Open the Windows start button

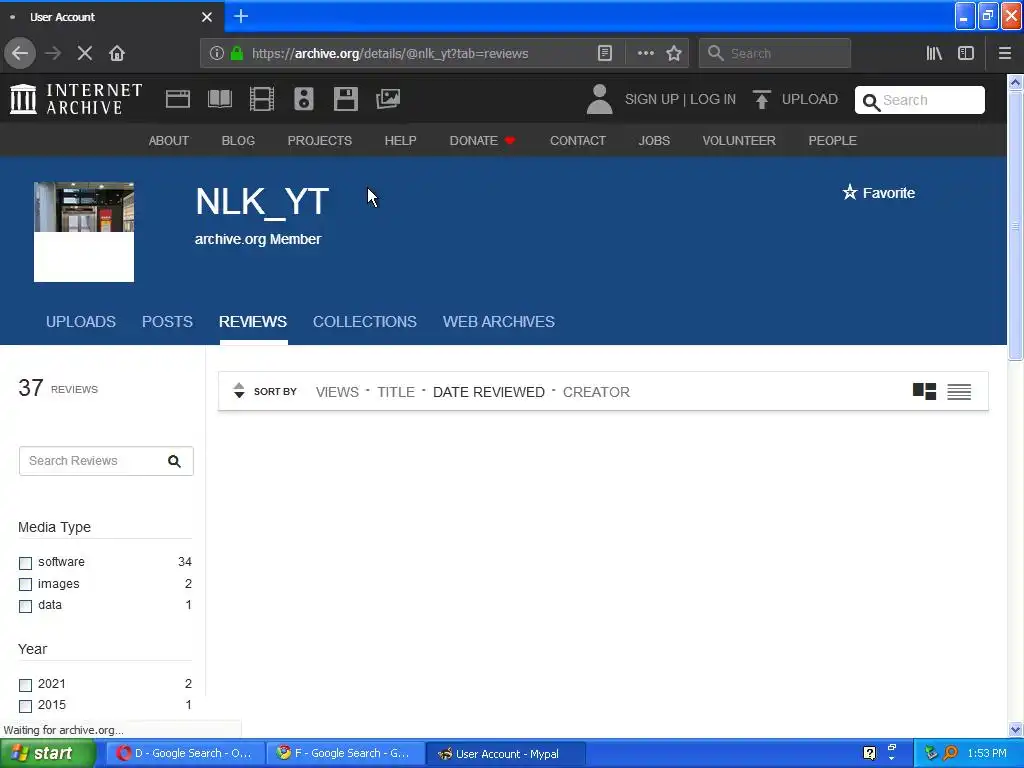47,753
